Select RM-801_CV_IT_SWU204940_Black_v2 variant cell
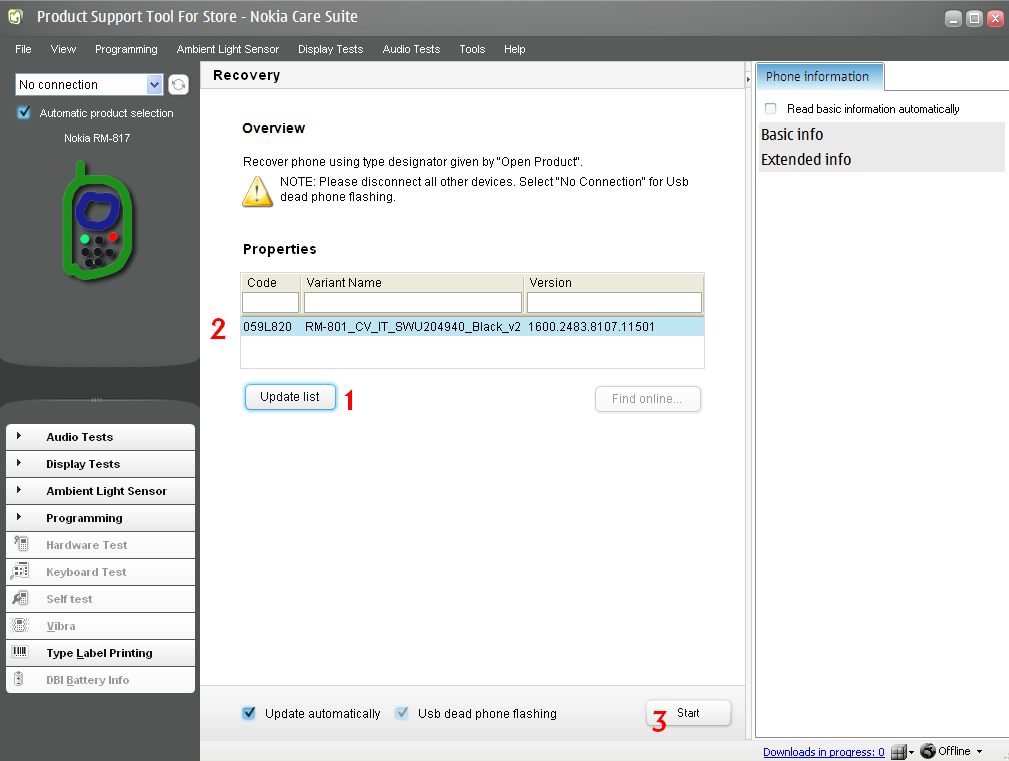This screenshot has height=761, width=1009. (412, 327)
